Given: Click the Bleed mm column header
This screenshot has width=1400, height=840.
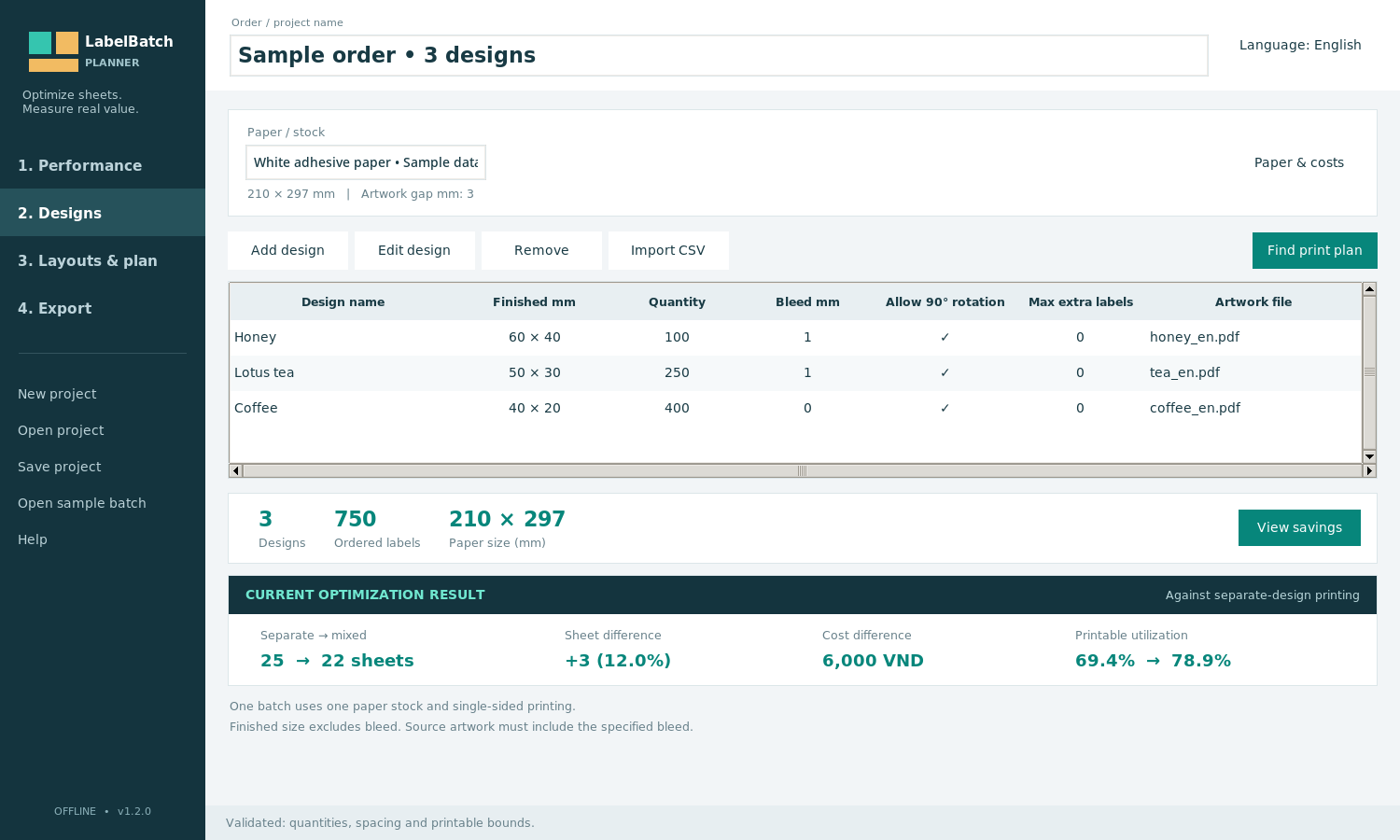Looking at the screenshot, I should point(807,301).
